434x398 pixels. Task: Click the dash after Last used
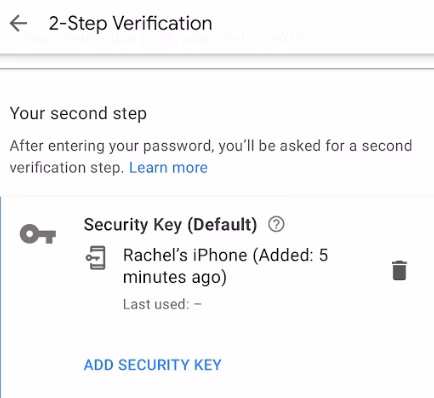tap(198, 304)
